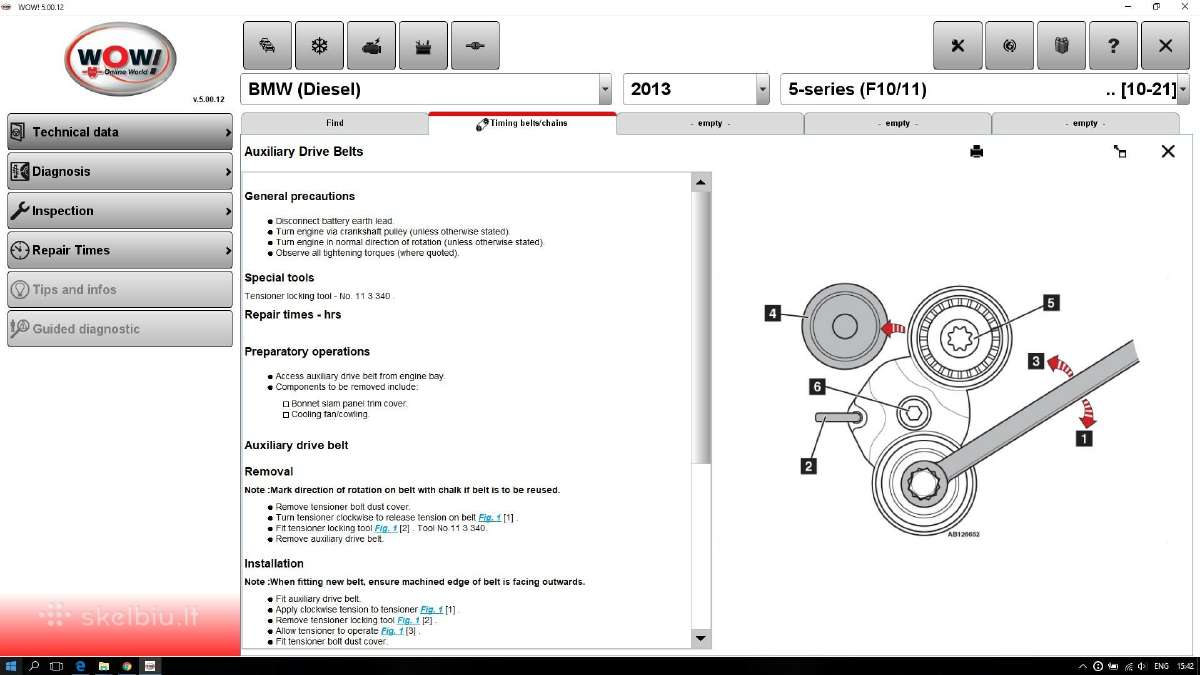Screen dimensions: 1200x675
Task: Open the Diagnosis menu
Action: click(x=120, y=171)
